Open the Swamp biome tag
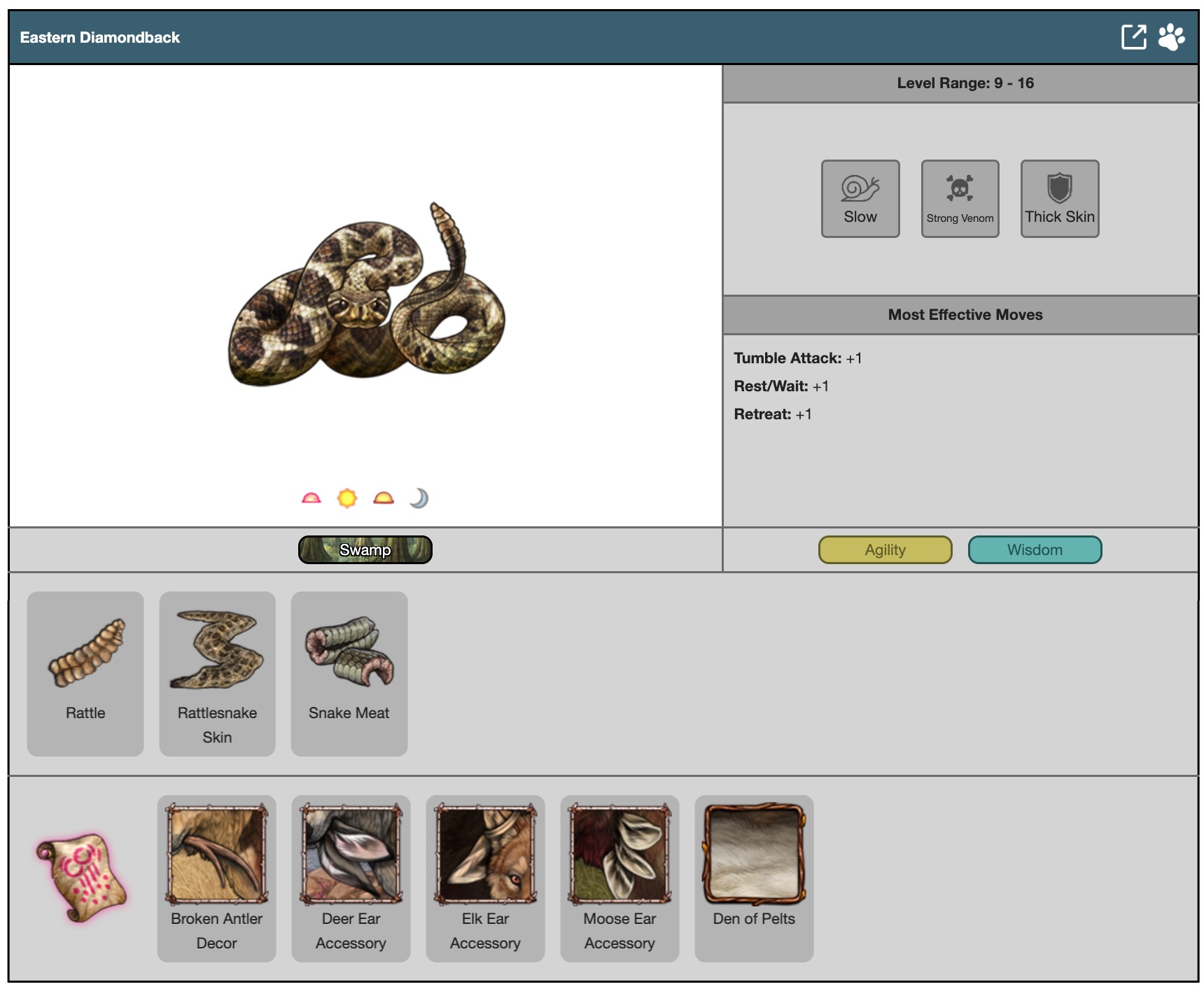The image size is (1204, 989). (x=365, y=549)
